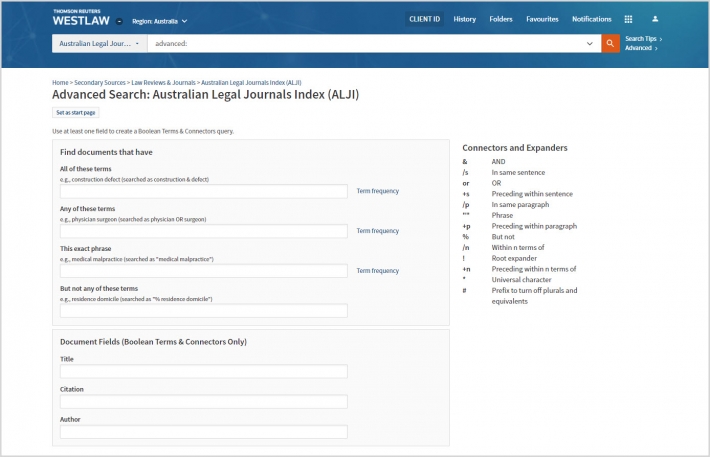Open the Favourites menu
Viewport: 710px width, 457px height.
(542, 19)
